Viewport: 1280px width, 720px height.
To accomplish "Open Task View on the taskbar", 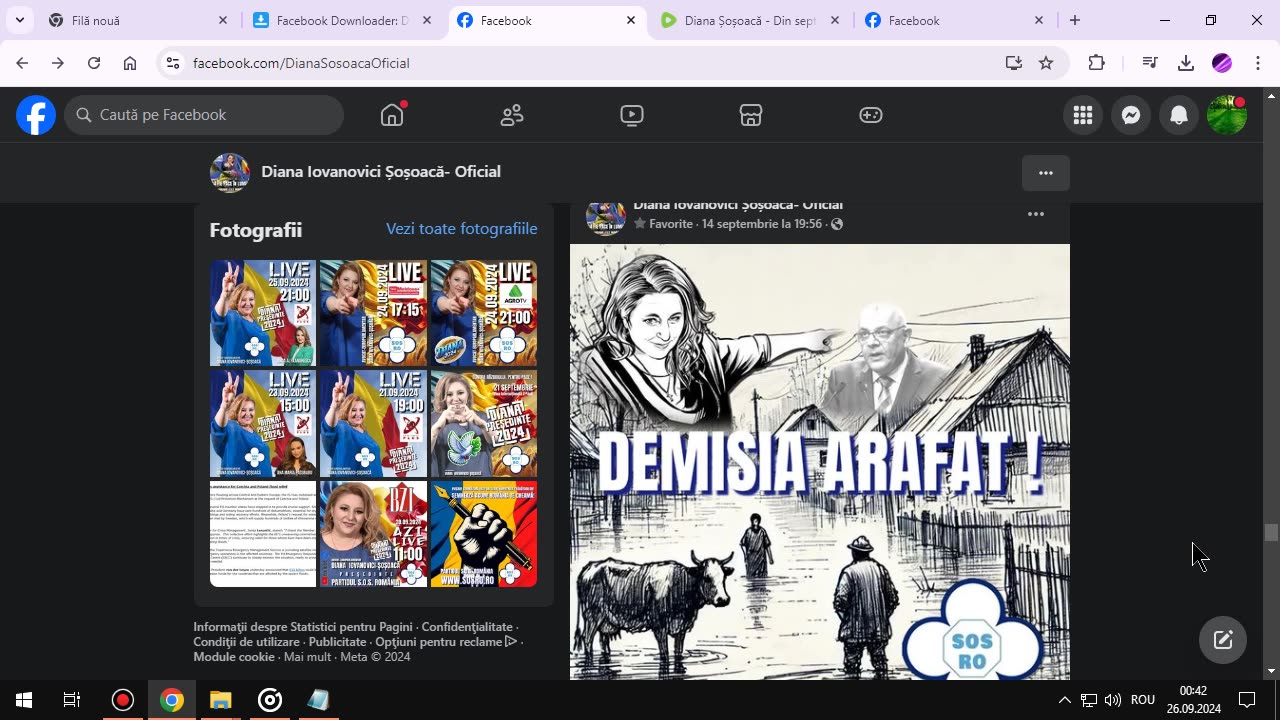I will pyautogui.click(x=72, y=700).
